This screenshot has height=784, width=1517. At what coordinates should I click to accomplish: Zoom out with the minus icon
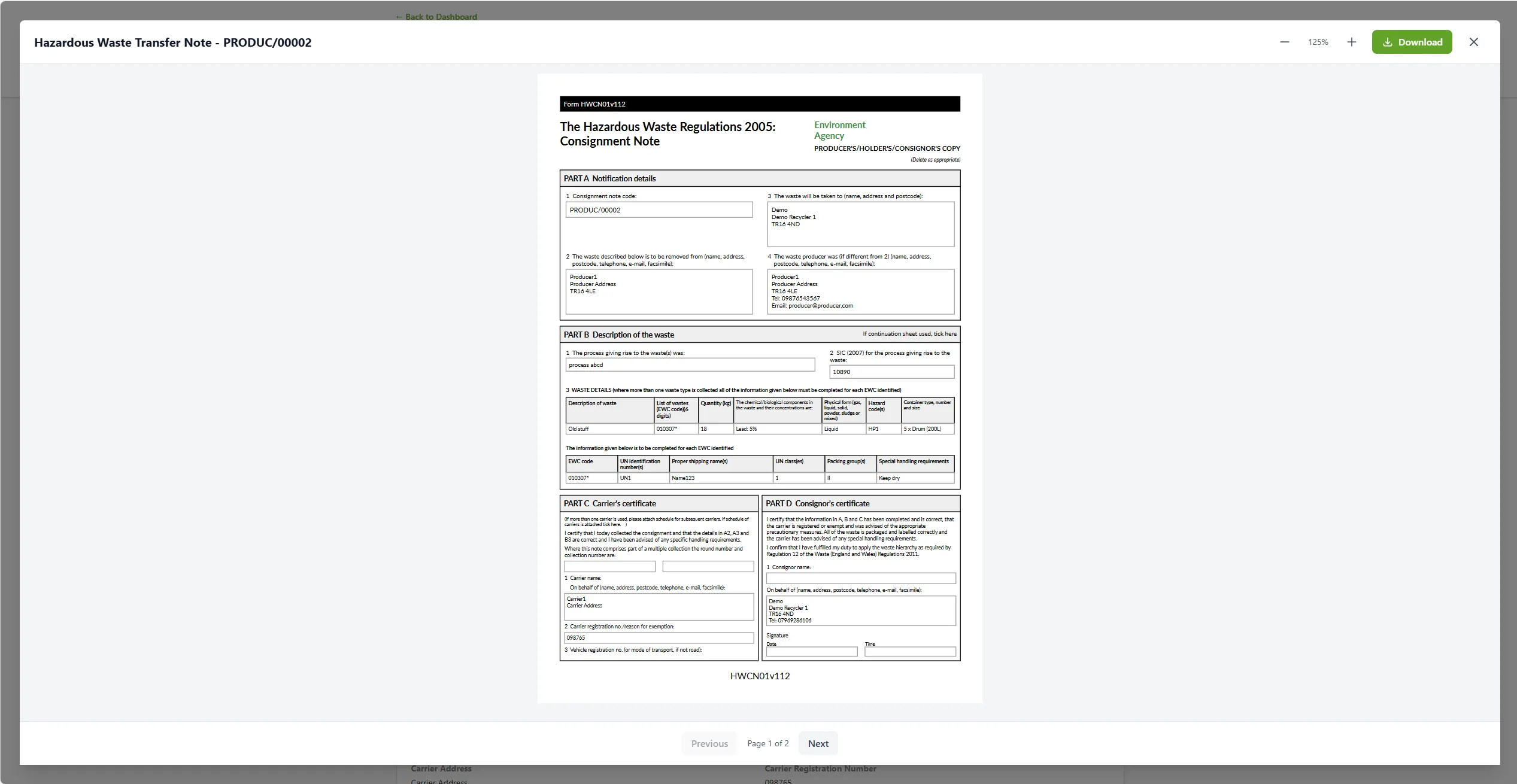coord(1284,42)
